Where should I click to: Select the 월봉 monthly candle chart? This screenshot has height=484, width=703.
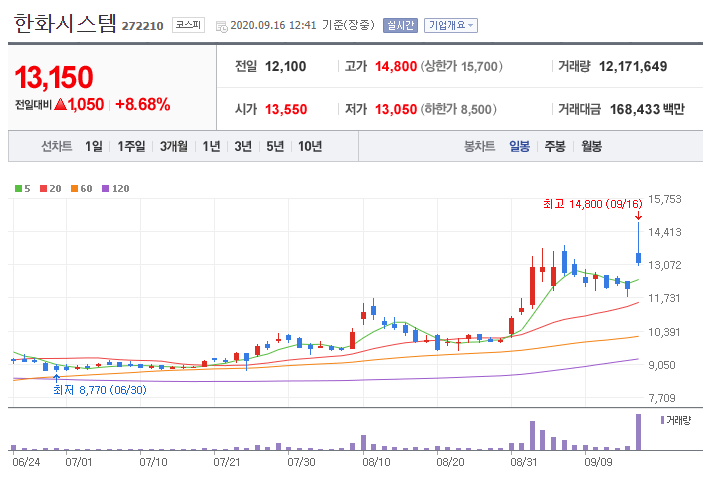tap(591, 146)
